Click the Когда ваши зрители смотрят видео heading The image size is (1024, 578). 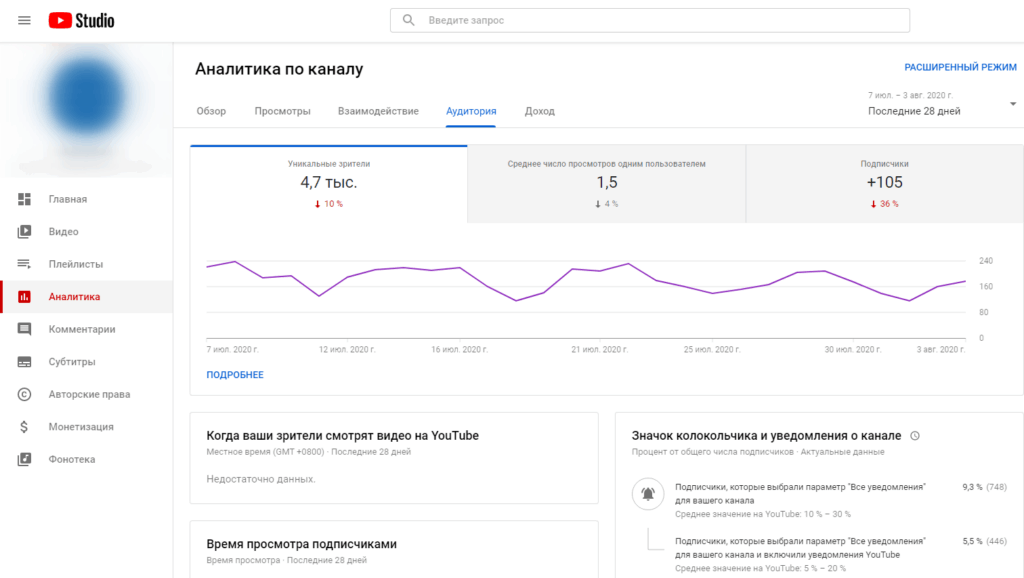(x=342, y=436)
